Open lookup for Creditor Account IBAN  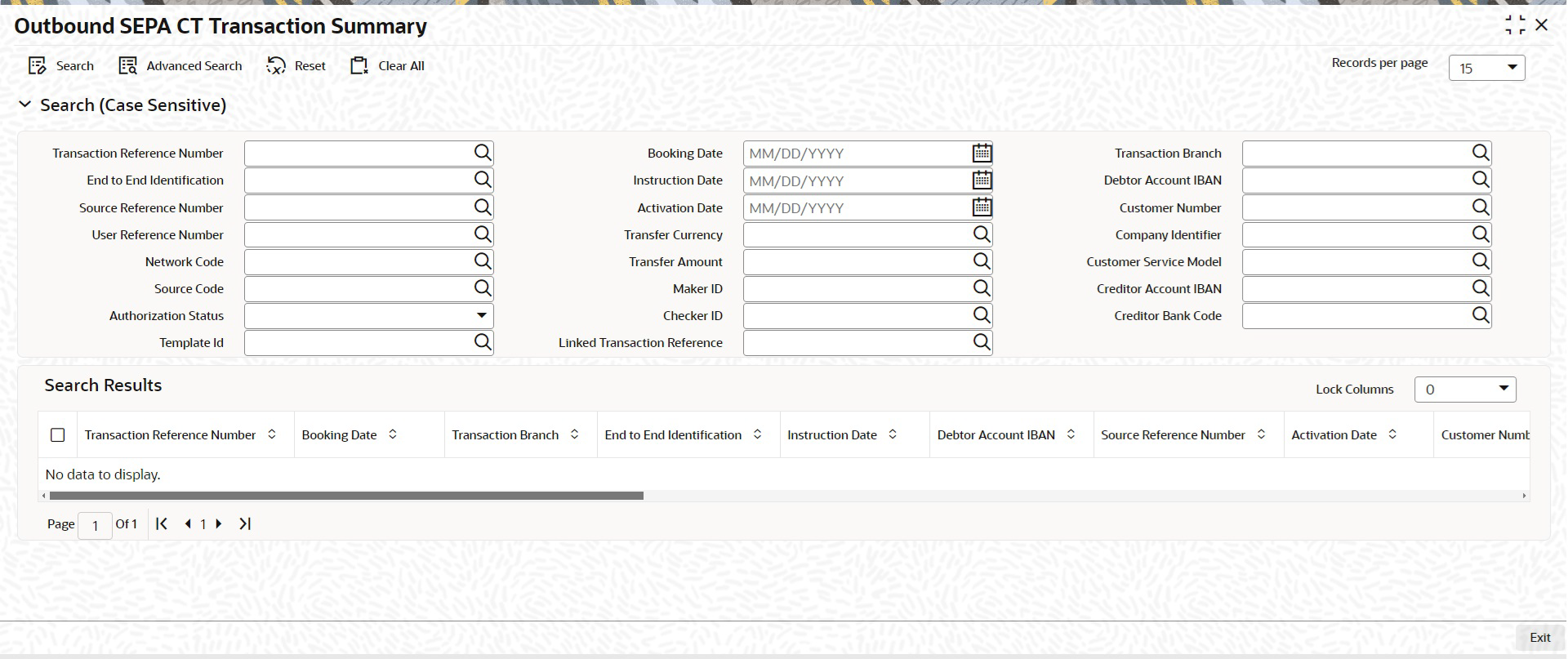click(1481, 288)
